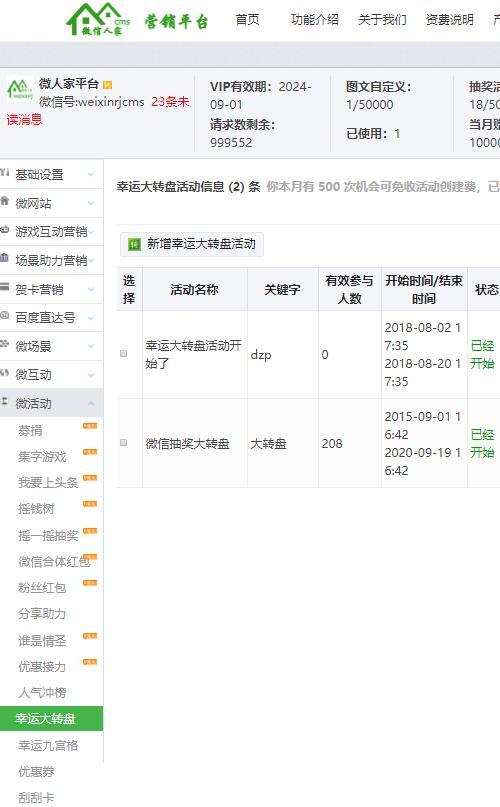Open 关于我们 in the top navigation
This screenshot has height=807, width=500.
382,20
